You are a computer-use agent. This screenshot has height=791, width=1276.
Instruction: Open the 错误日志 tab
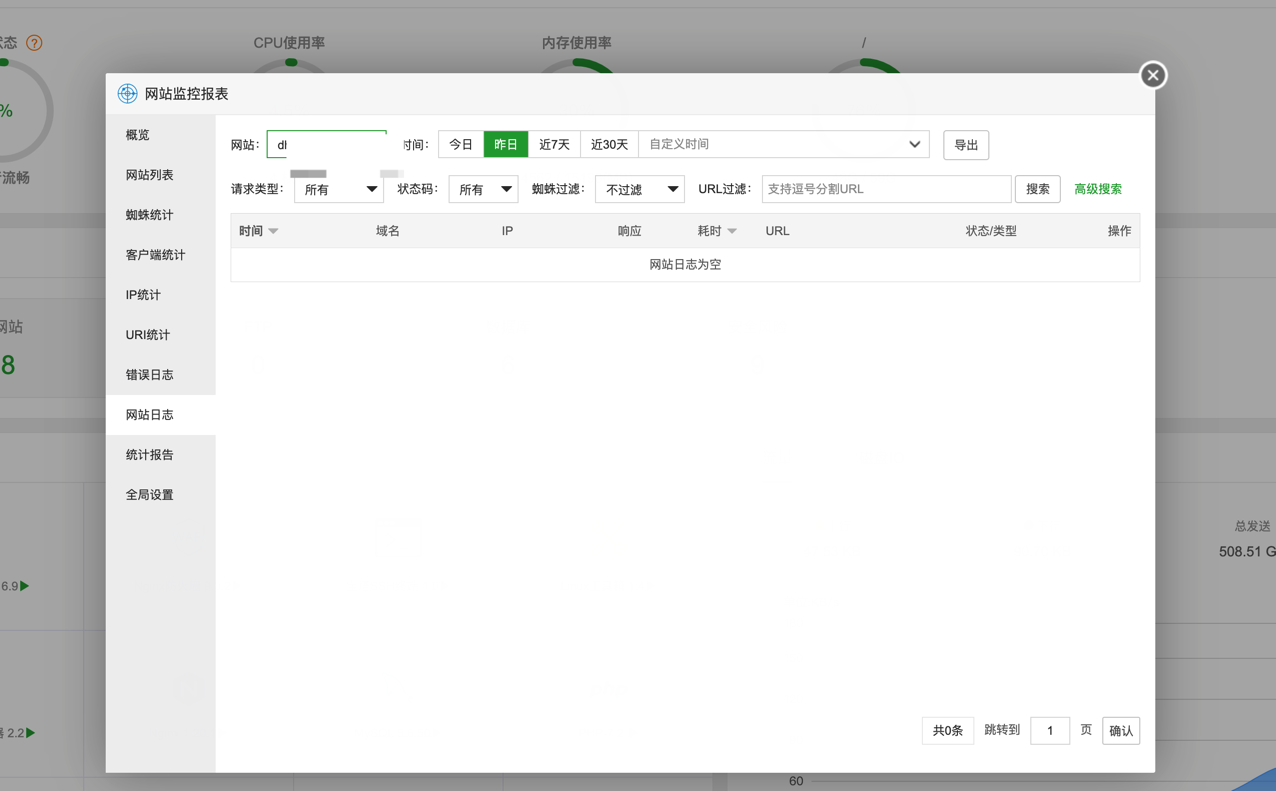coord(161,375)
